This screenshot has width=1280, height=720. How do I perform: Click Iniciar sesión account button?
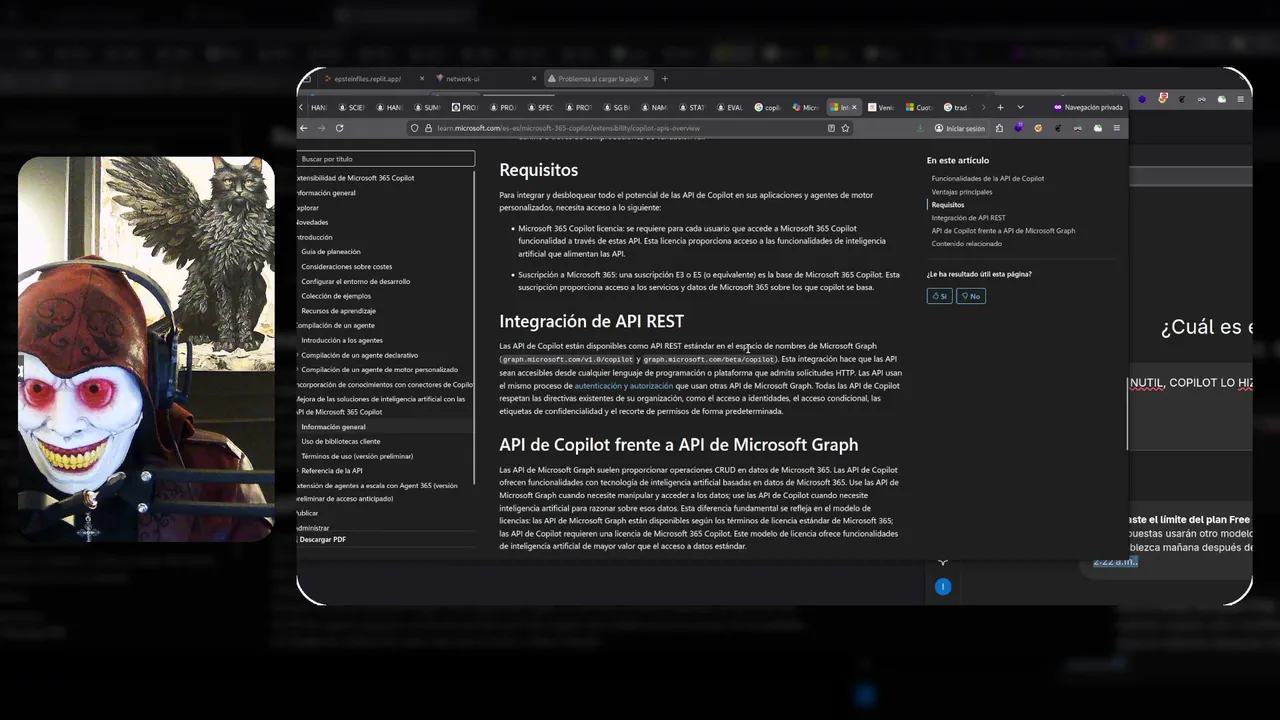coord(959,128)
